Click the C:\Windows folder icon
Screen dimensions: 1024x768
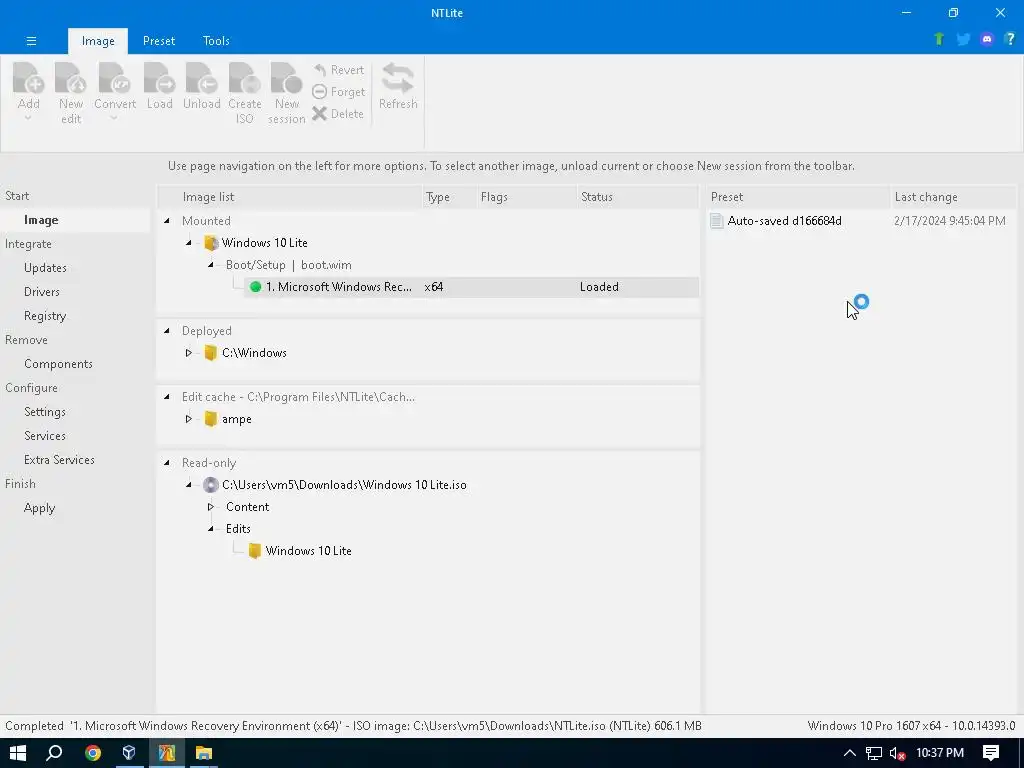tap(210, 353)
